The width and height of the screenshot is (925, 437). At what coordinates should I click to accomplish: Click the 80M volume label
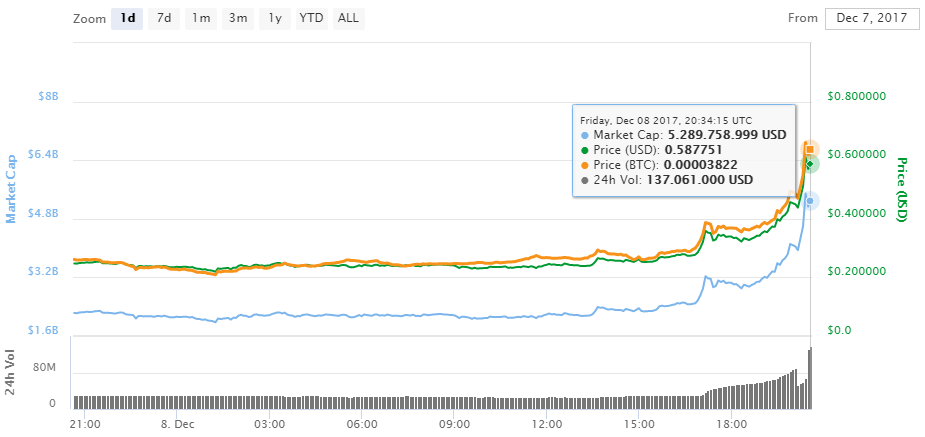(44, 368)
